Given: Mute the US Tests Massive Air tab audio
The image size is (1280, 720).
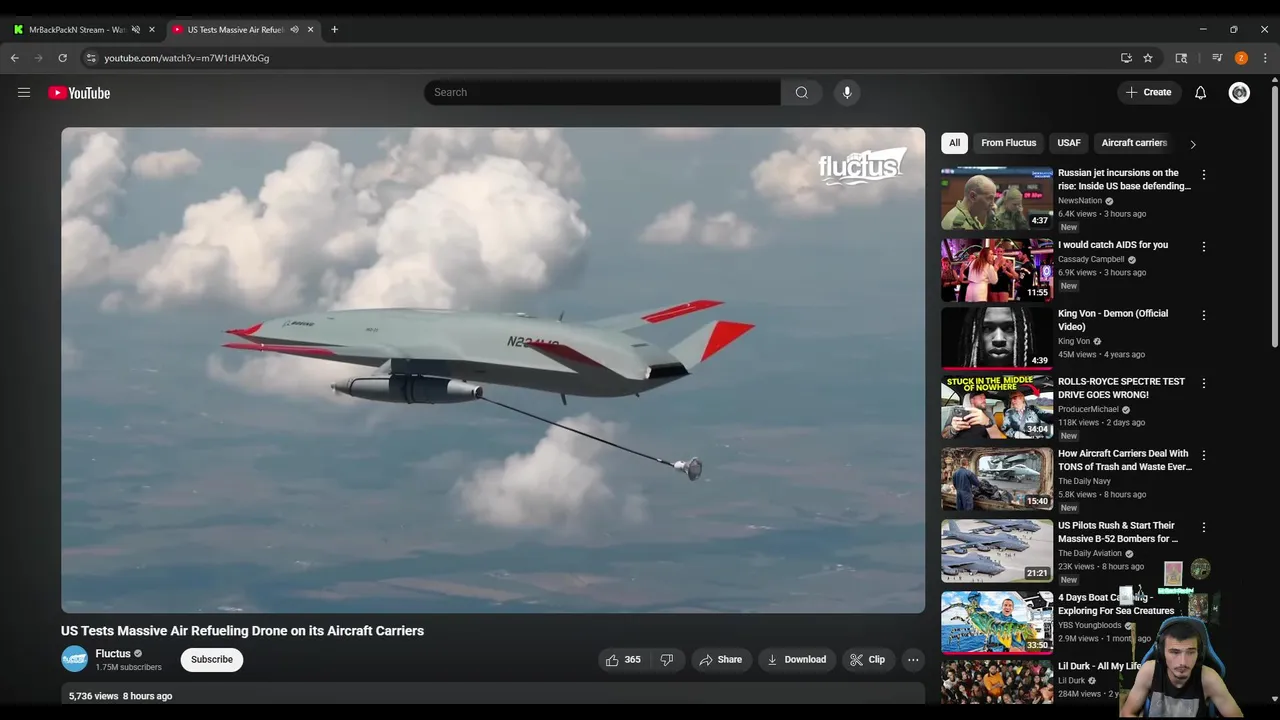Looking at the screenshot, I should point(294,29).
